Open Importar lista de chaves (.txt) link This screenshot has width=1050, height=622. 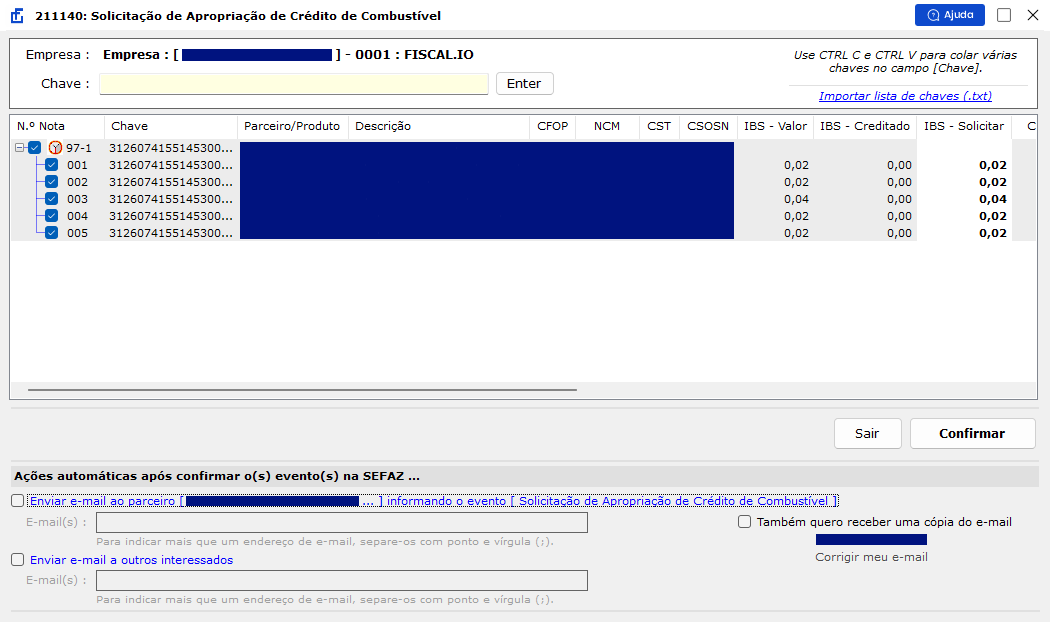coord(905,96)
